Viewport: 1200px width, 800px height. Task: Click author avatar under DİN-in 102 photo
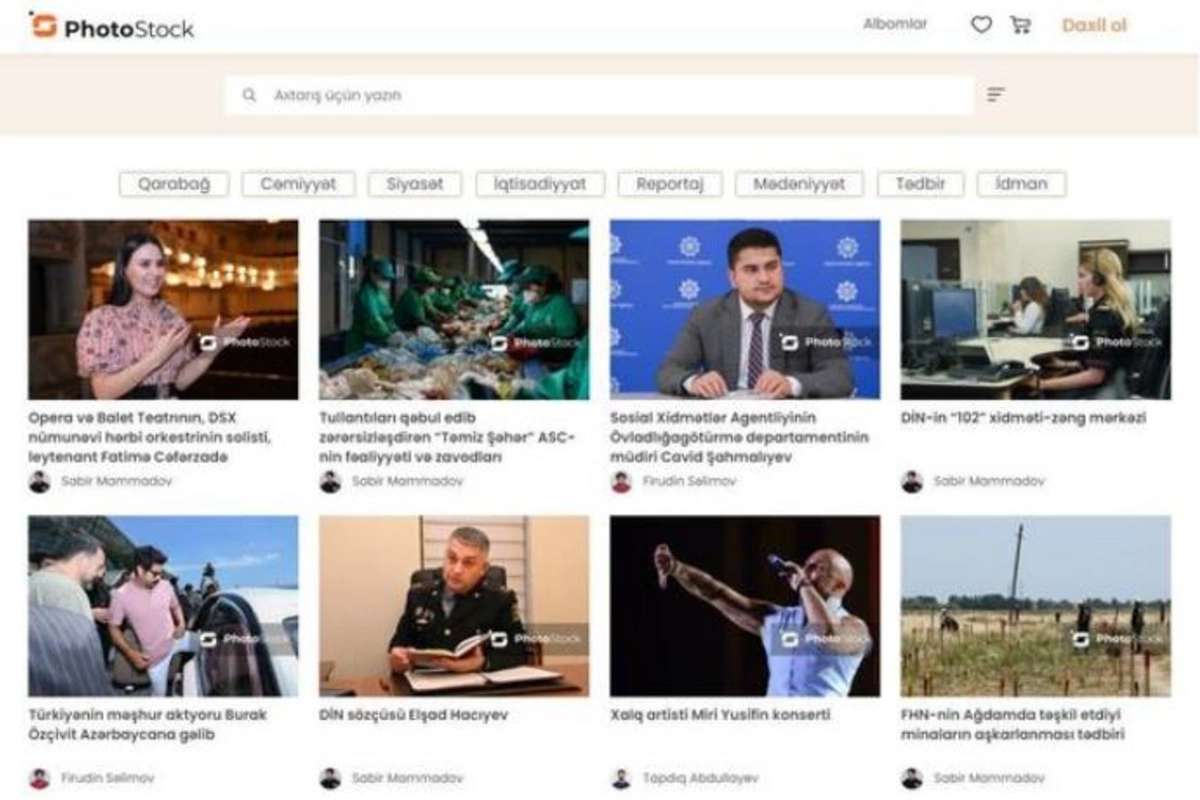click(912, 482)
